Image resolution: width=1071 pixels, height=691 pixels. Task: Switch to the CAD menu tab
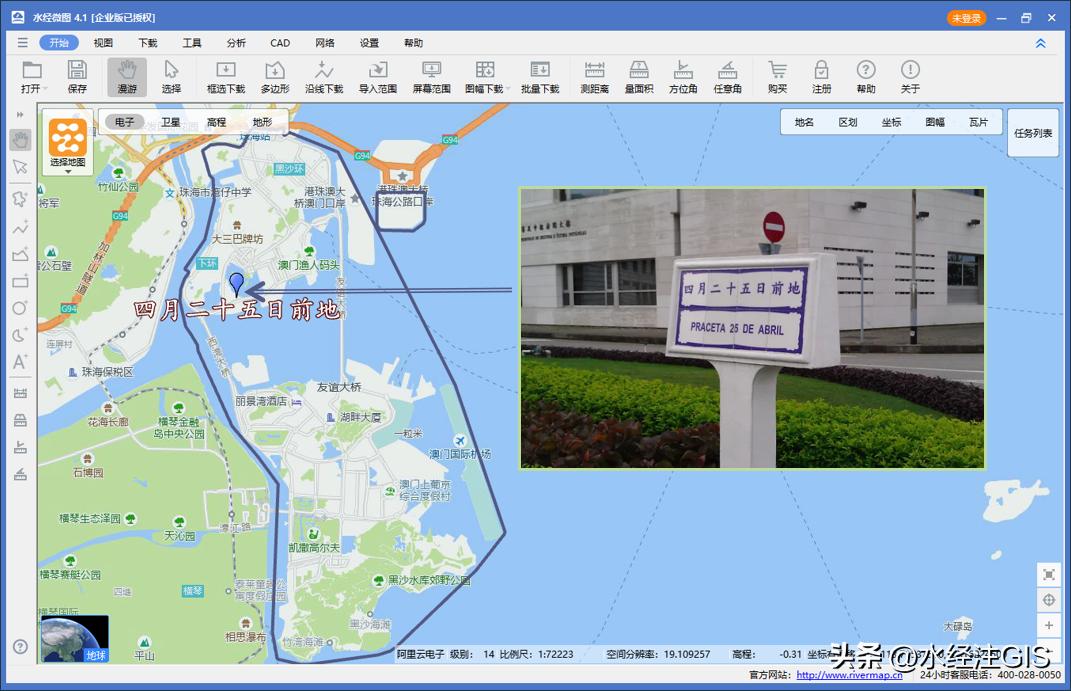click(280, 43)
